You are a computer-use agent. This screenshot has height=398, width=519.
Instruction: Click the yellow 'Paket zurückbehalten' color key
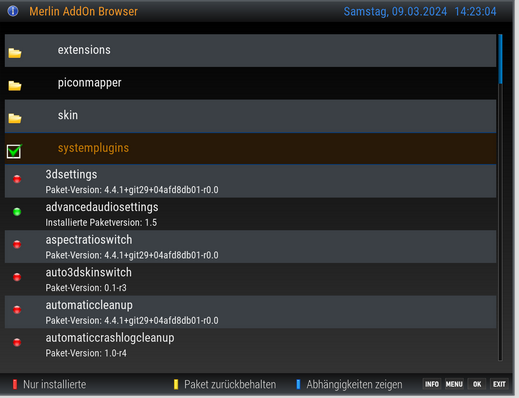point(176,384)
